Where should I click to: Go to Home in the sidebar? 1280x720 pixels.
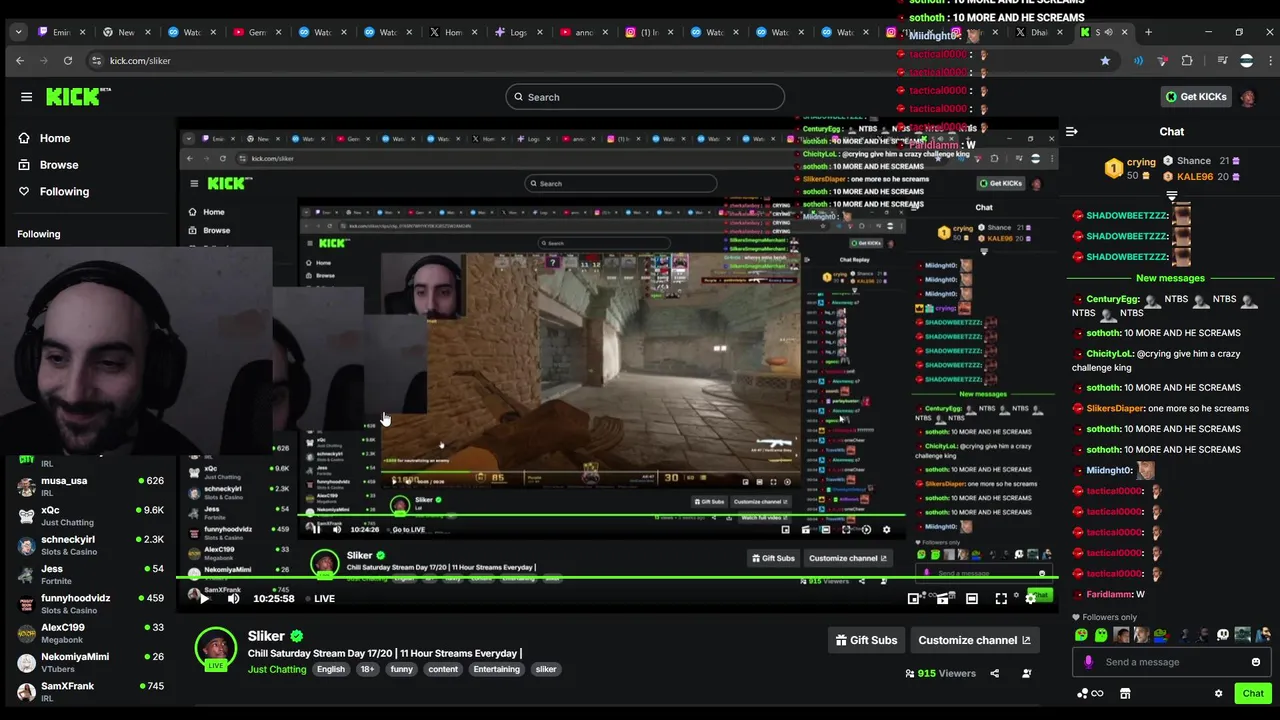tap(54, 138)
